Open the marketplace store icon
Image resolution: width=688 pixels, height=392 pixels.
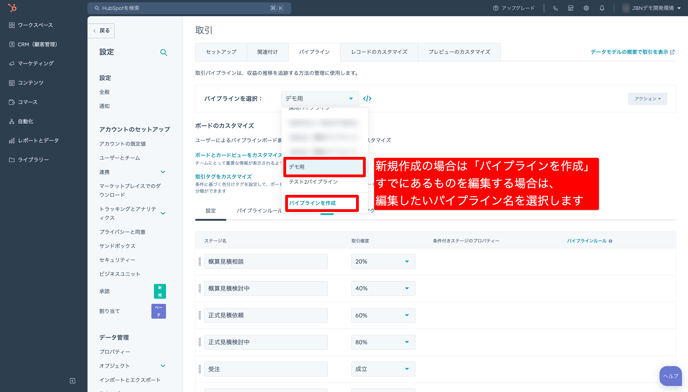click(x=570, y=8)
